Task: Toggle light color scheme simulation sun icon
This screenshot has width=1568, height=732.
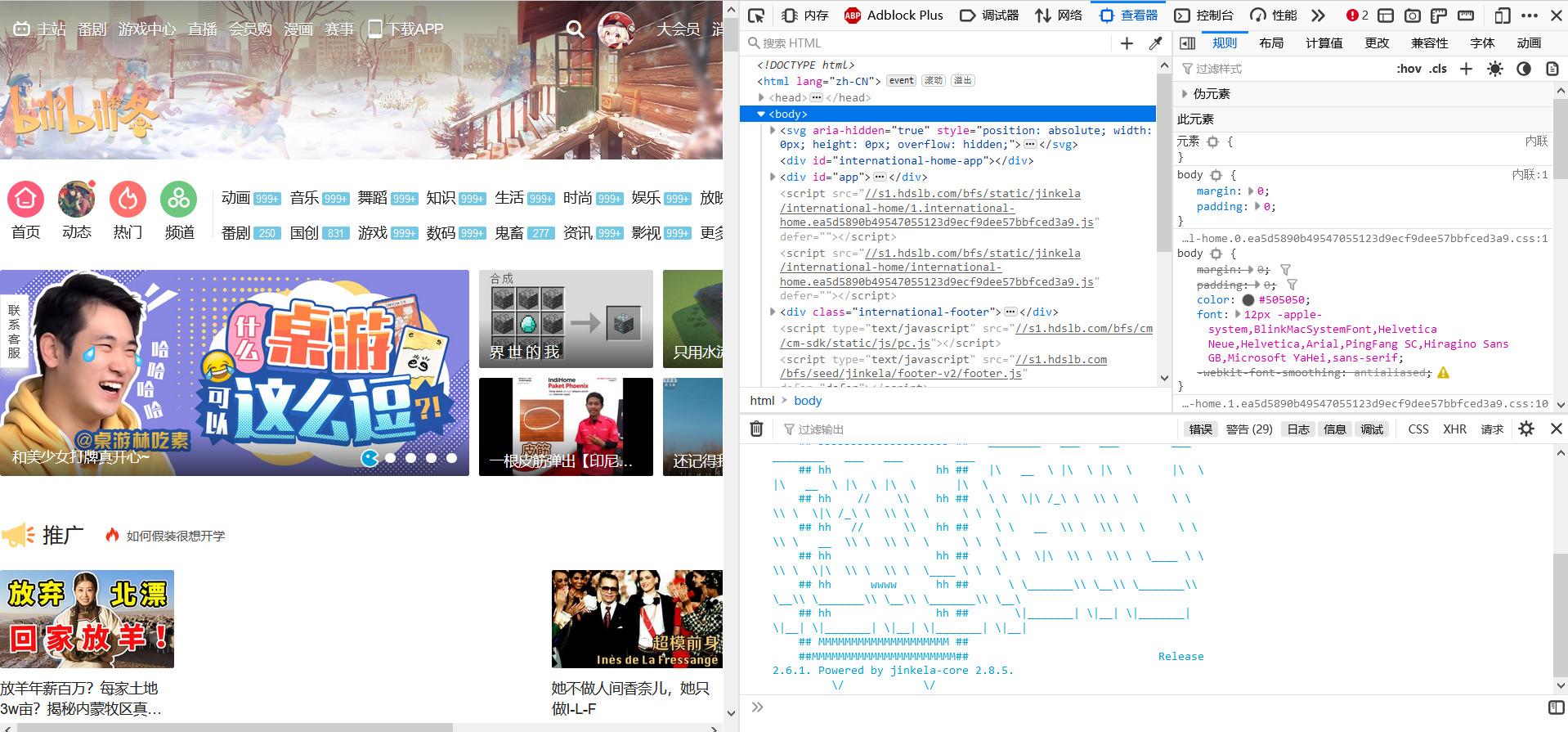Action: (1495, 69)
